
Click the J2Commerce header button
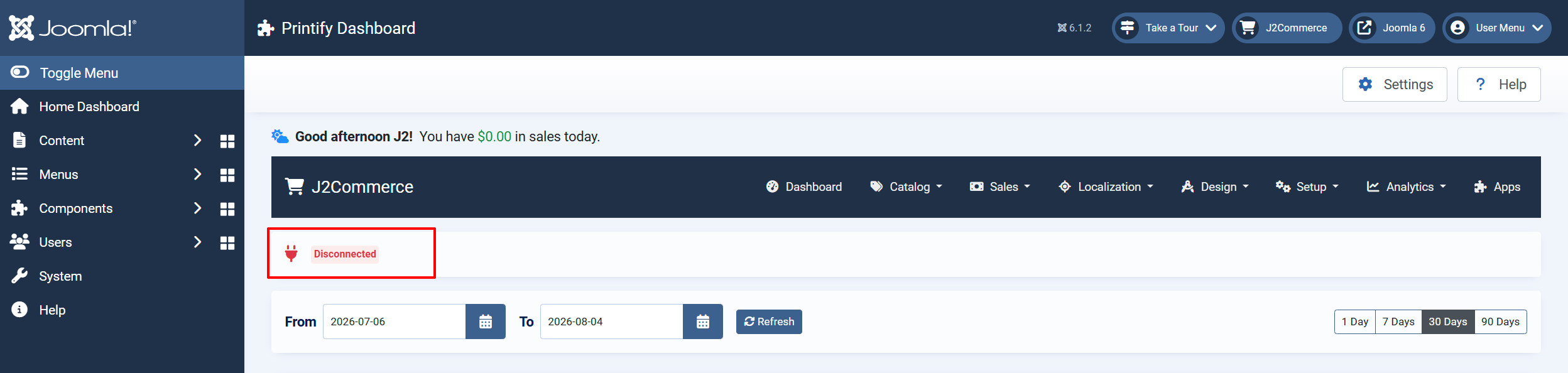point(1287,28)
